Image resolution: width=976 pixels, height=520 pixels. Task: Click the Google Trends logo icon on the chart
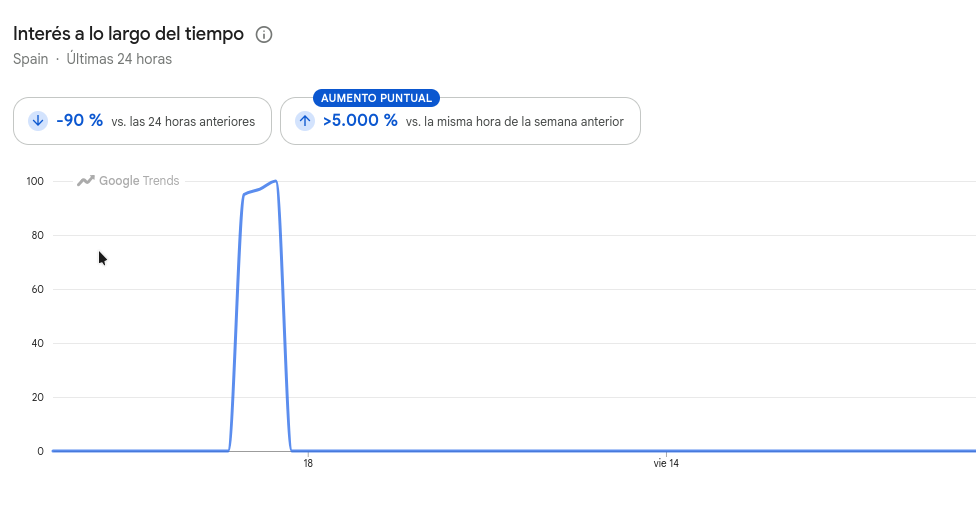(x=85, y=181)
